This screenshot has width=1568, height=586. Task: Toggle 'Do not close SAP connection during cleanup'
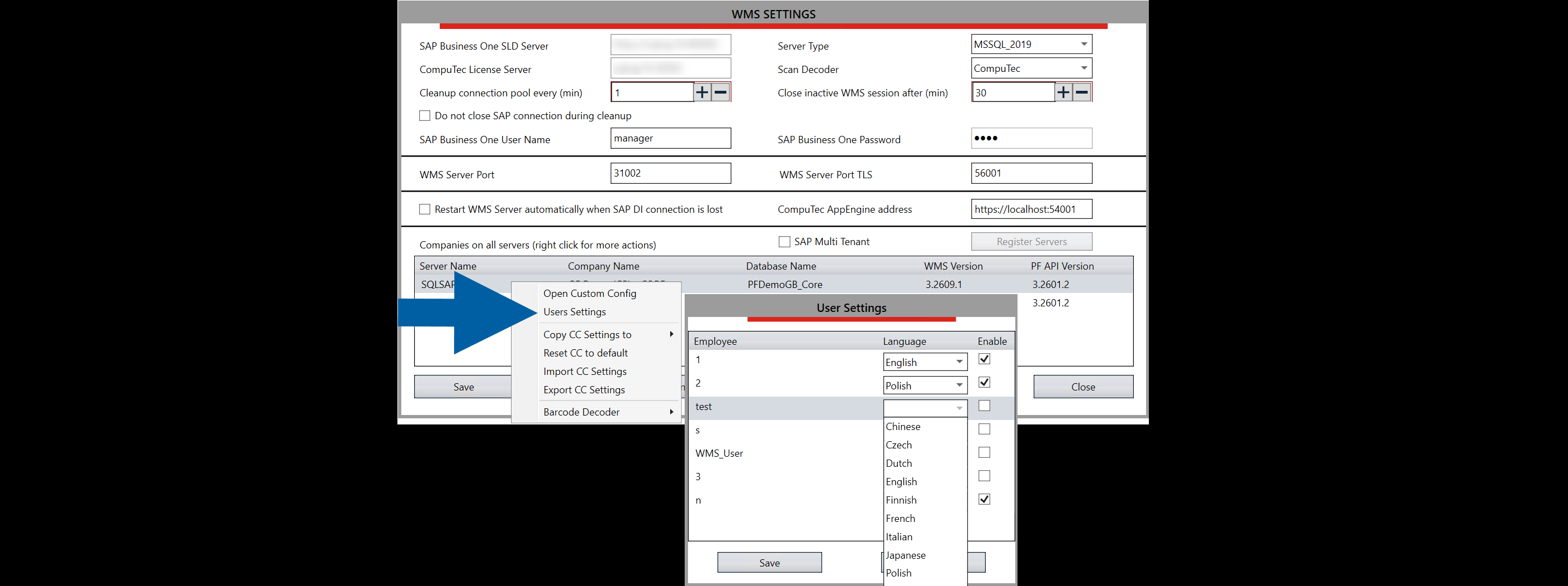tap(425, 116)
